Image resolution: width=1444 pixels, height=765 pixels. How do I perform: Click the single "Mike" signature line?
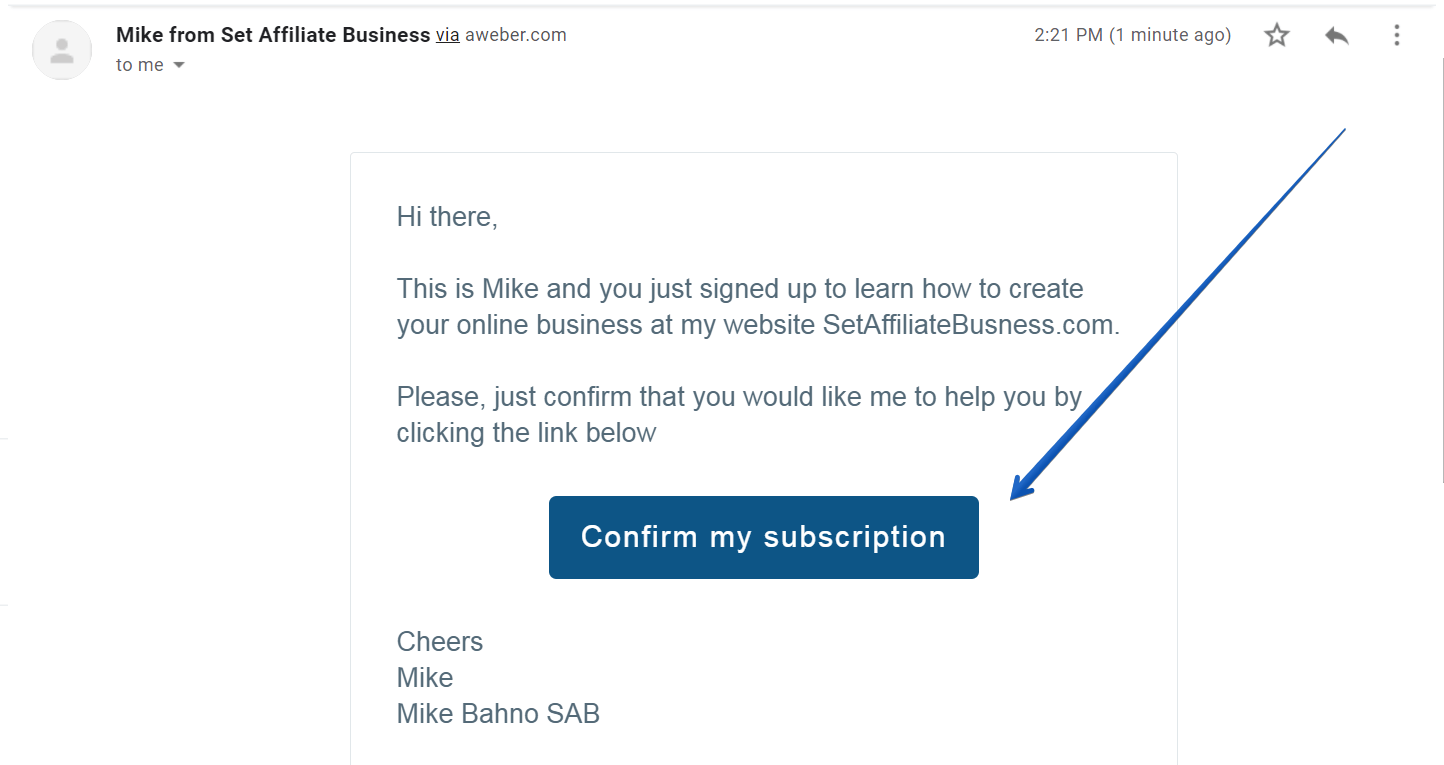[425, 678]
